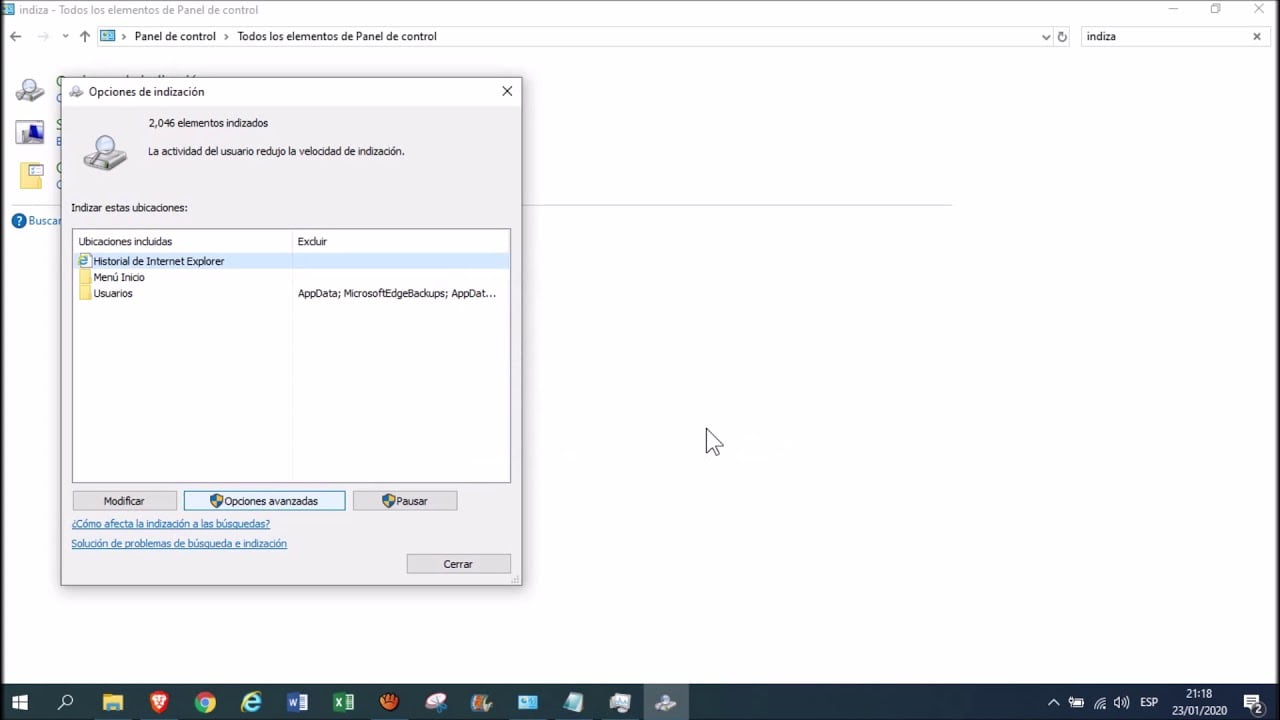Select Menú Inicio location row
Image resolution: width=1280 pixels, height=720 pixels.
pos(292,277)
